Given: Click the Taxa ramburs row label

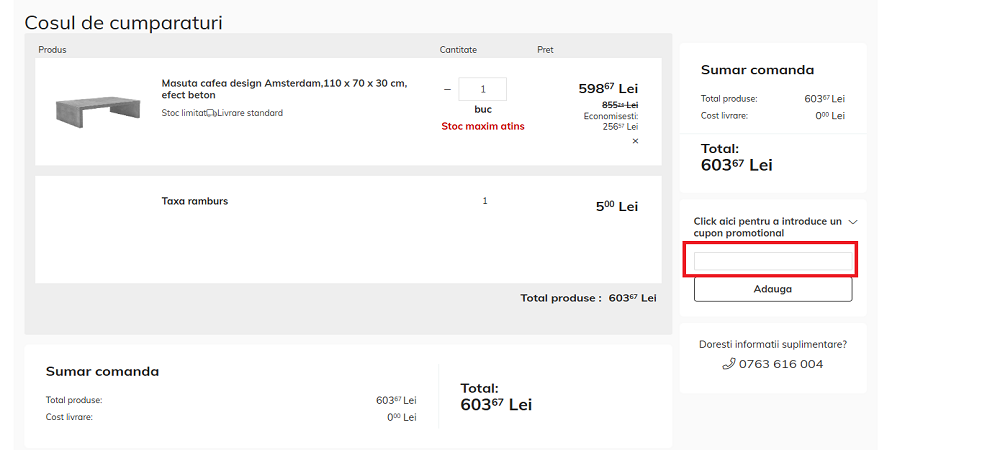Looking at the screenshot, I should click(x=195, y=201).
